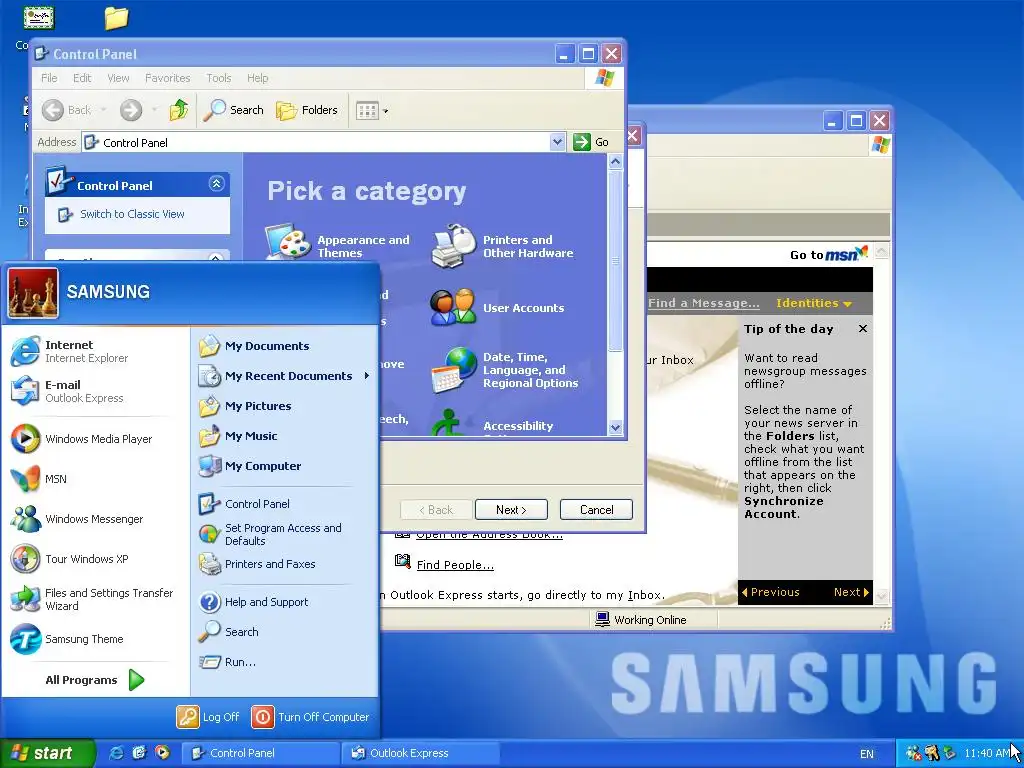Click the Up folder toolbar icon

click(178, 110)
